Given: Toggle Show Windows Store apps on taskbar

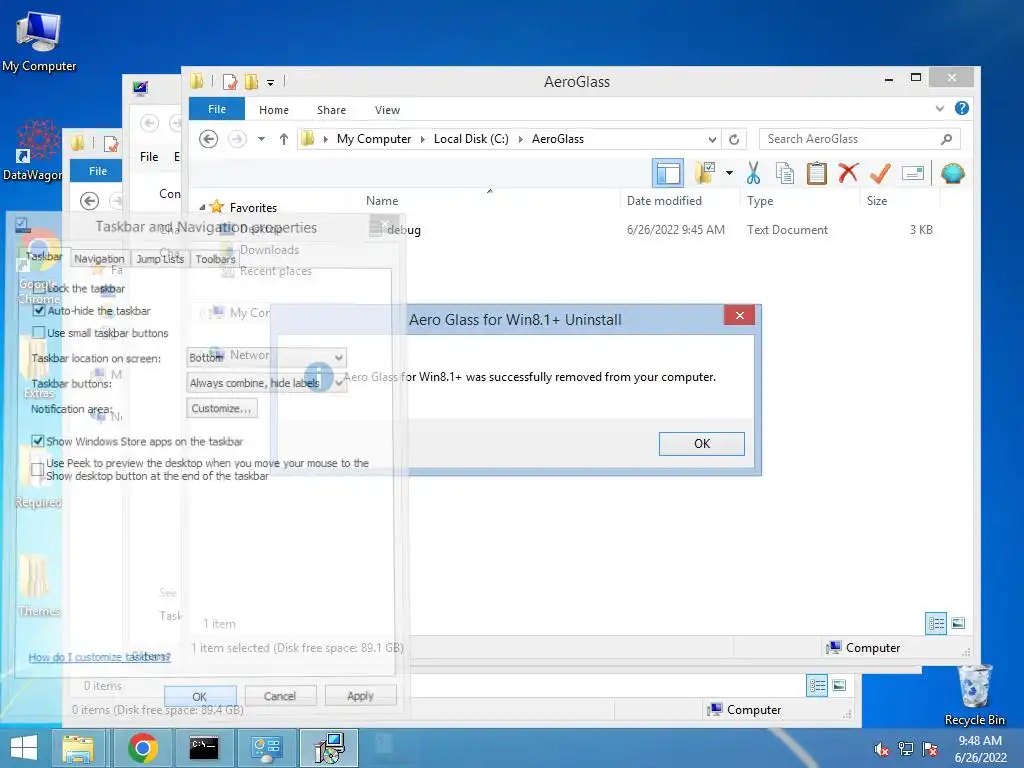Looking at the screenshot, I should [38, 441].
